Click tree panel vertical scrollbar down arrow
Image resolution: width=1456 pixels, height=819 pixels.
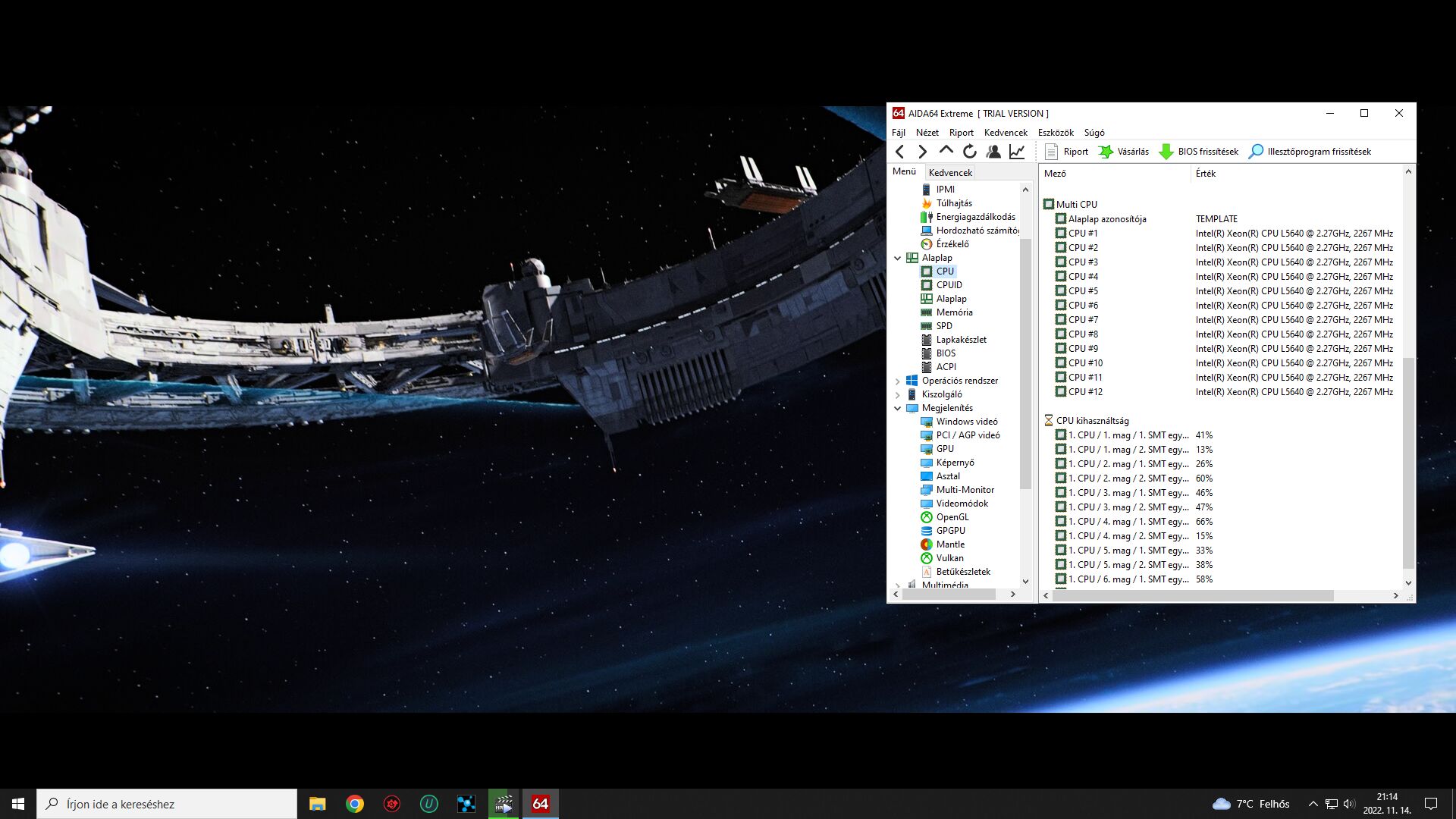pyautogui.click(x=1025, y=582)
